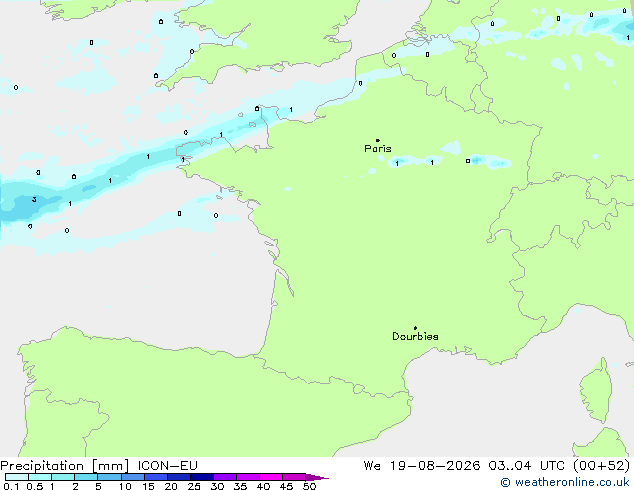This screenshot has width=634, height=490.
Task: Click the legend value '10'
Action: [x=125, y=486]
